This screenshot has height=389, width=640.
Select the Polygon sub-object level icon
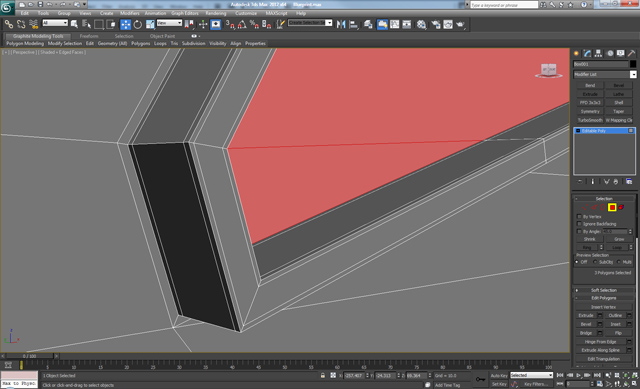coord(612,207)
